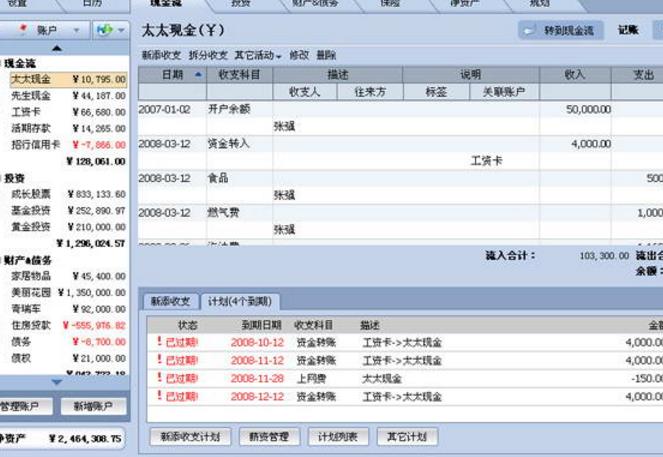Select the 资金转入 transaction row
Viewport: 663px width, 457px height.
(x=400, y=152)
